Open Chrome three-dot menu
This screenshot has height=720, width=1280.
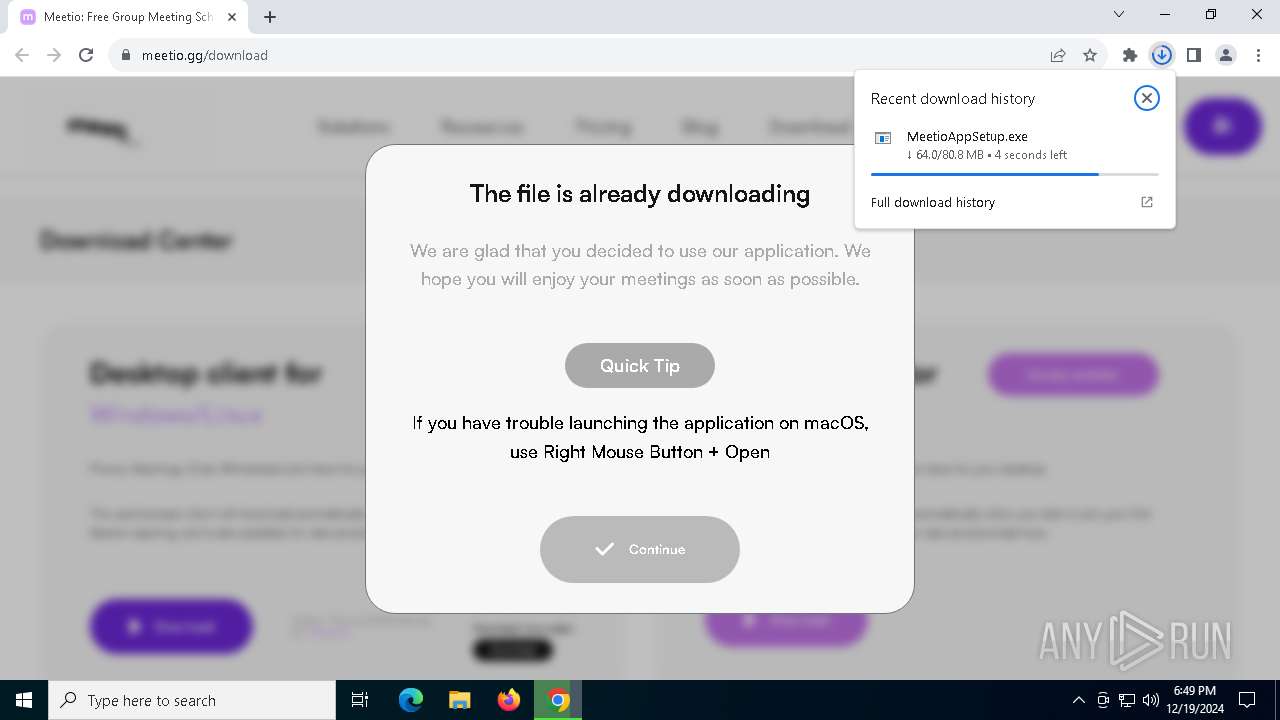coord(1258,55)
